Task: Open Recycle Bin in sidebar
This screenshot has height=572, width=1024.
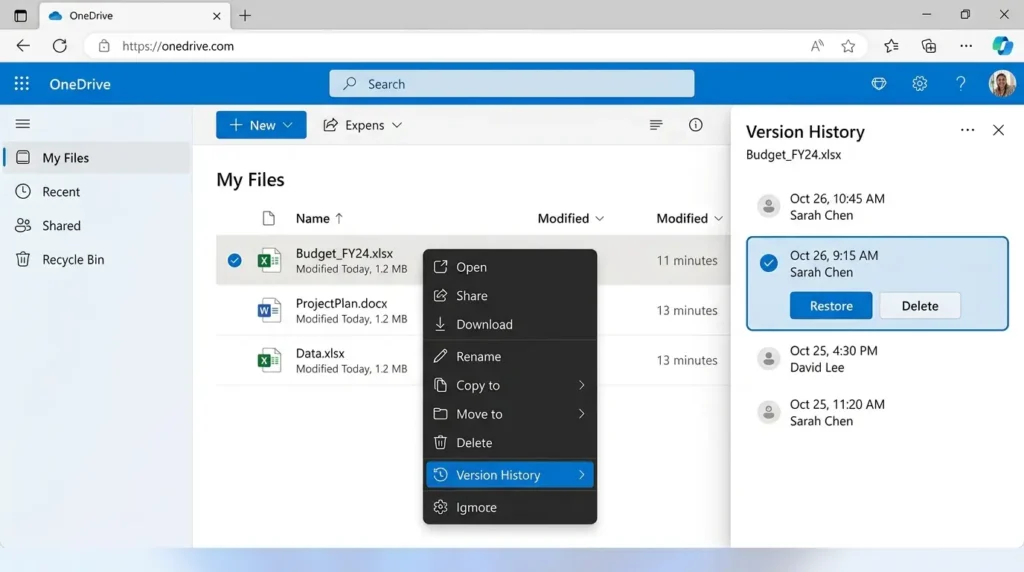Action: point(97,260)
